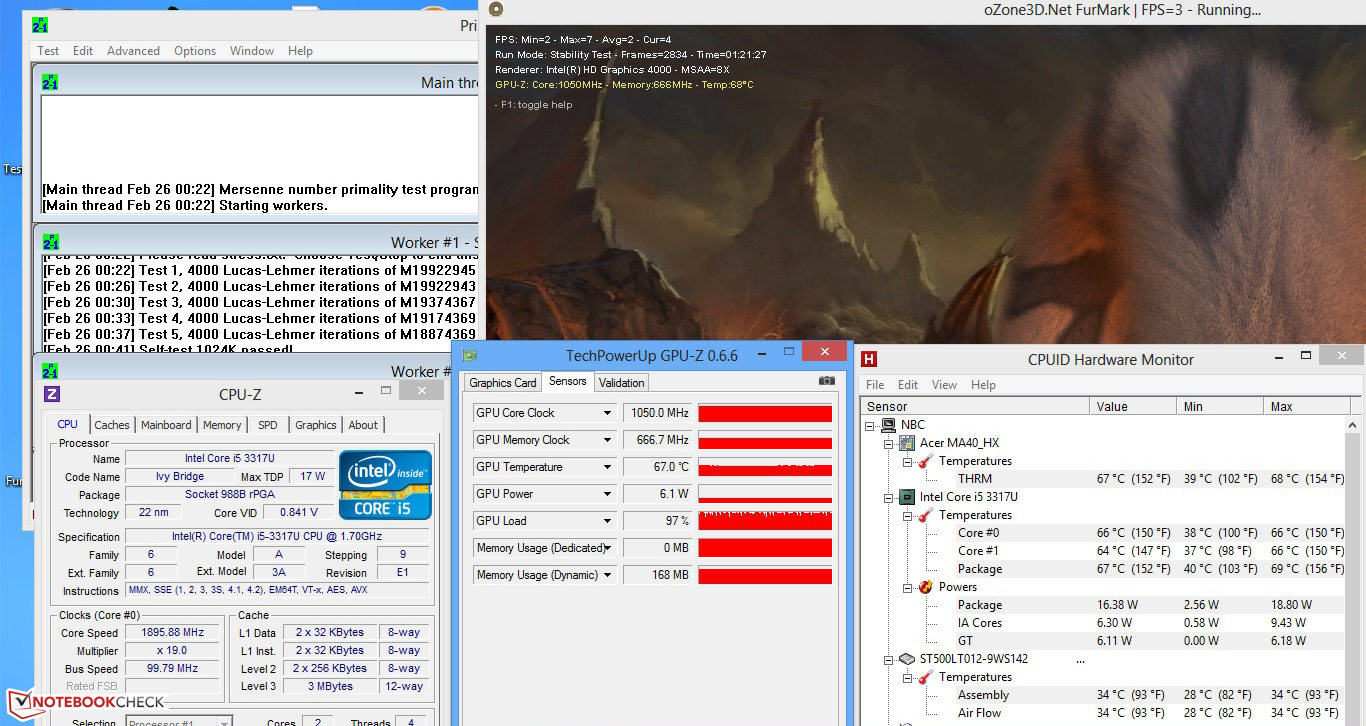Image resolution: width=1366 pixels, height=726 pixels.
Task: Click the Min column header in Hardware Monitor
Action: click(x=1220, y=407)
